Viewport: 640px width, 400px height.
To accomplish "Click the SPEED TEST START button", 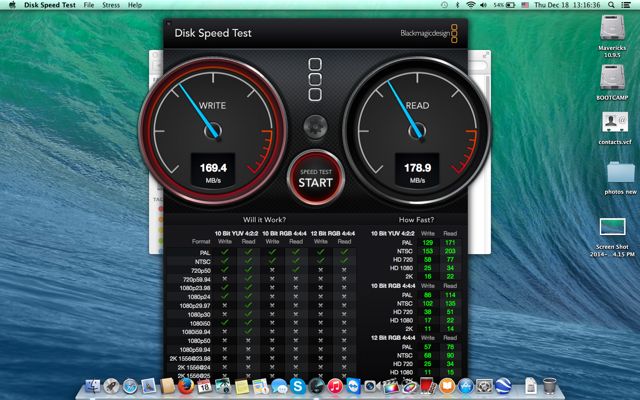I will click(316, 178).
